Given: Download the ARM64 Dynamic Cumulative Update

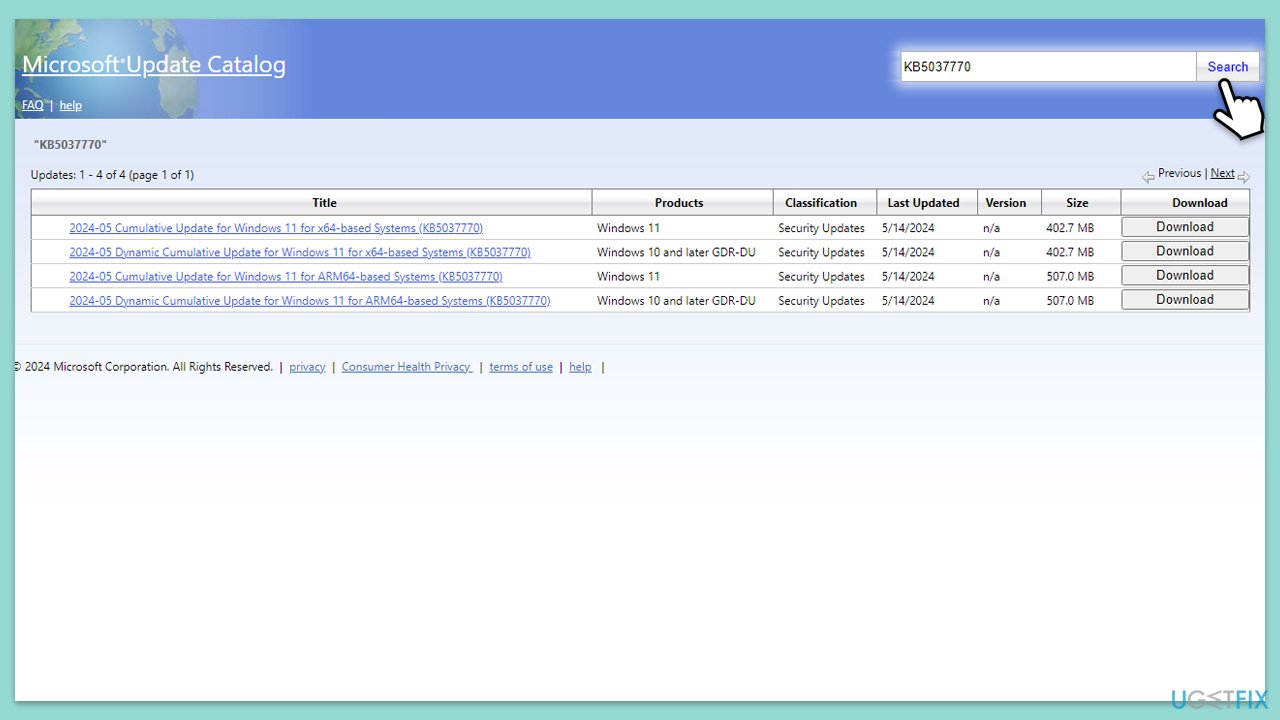Looking at the screenshot, I should click(1185, 299).
